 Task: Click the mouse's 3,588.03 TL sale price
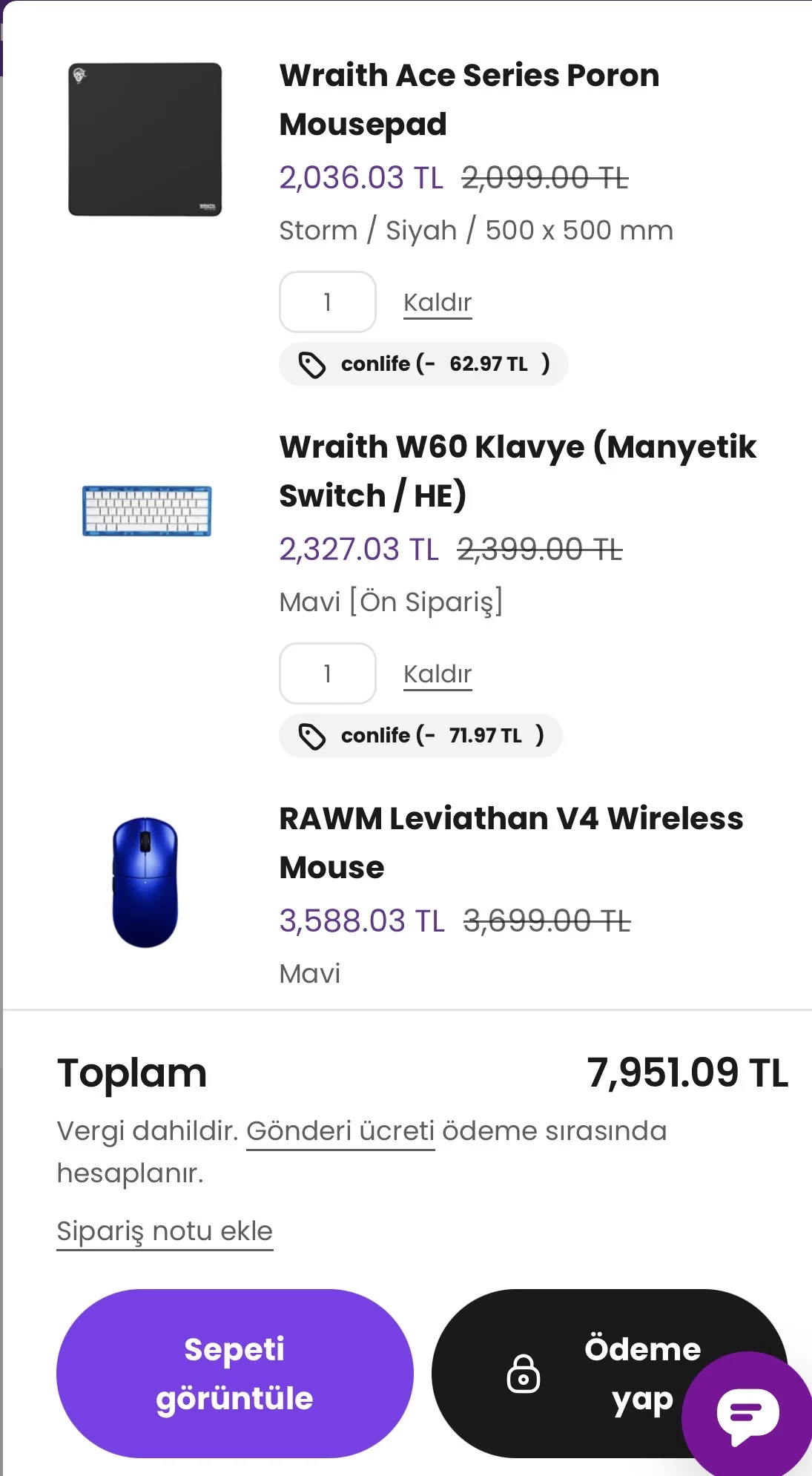362,921
